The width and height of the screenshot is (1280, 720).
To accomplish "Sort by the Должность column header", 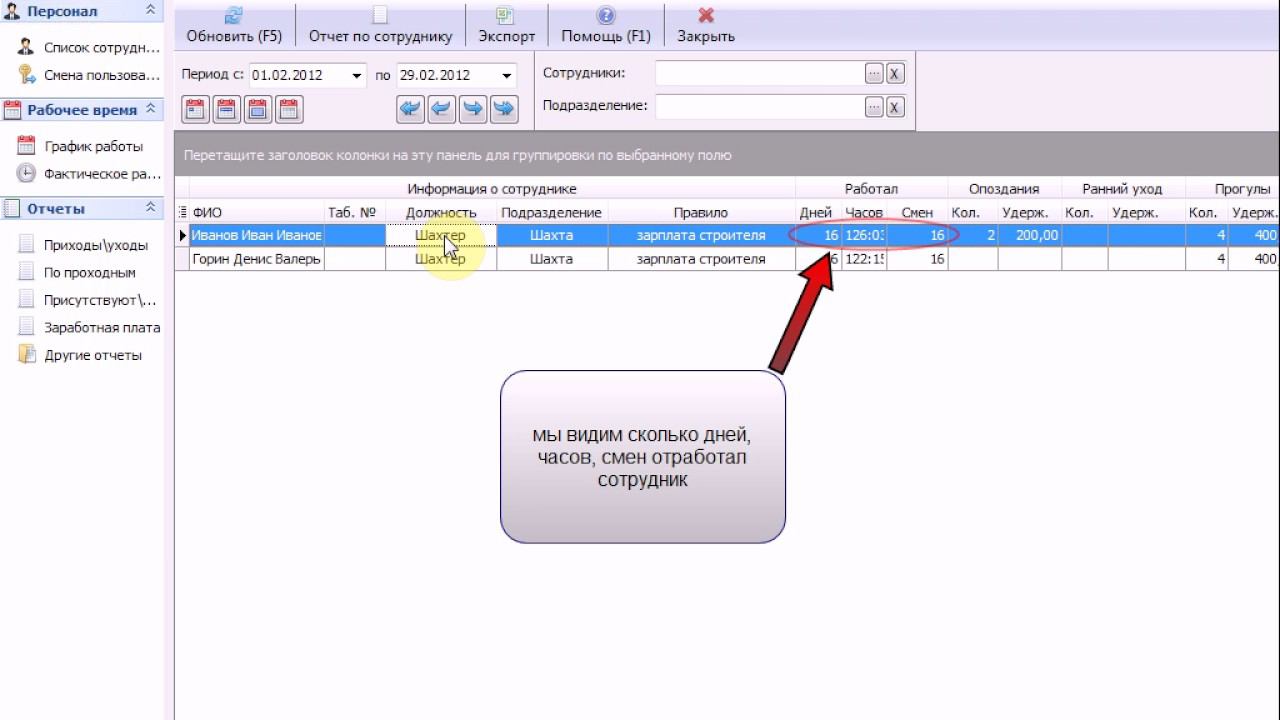I will (441, 212).
